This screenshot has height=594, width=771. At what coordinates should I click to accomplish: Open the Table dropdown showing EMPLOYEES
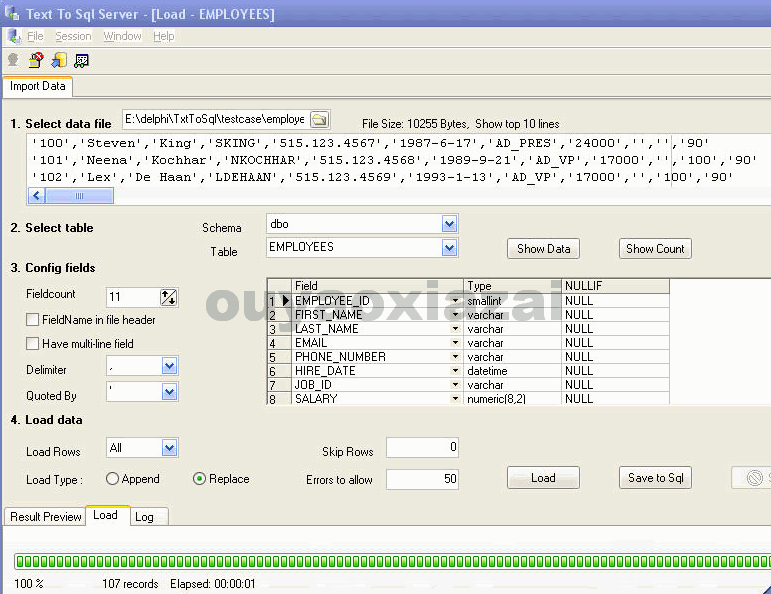449,247
